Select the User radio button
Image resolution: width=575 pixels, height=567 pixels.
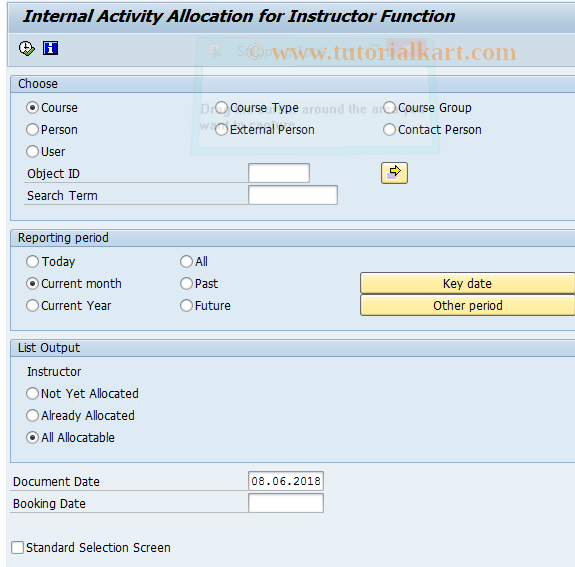32,152
